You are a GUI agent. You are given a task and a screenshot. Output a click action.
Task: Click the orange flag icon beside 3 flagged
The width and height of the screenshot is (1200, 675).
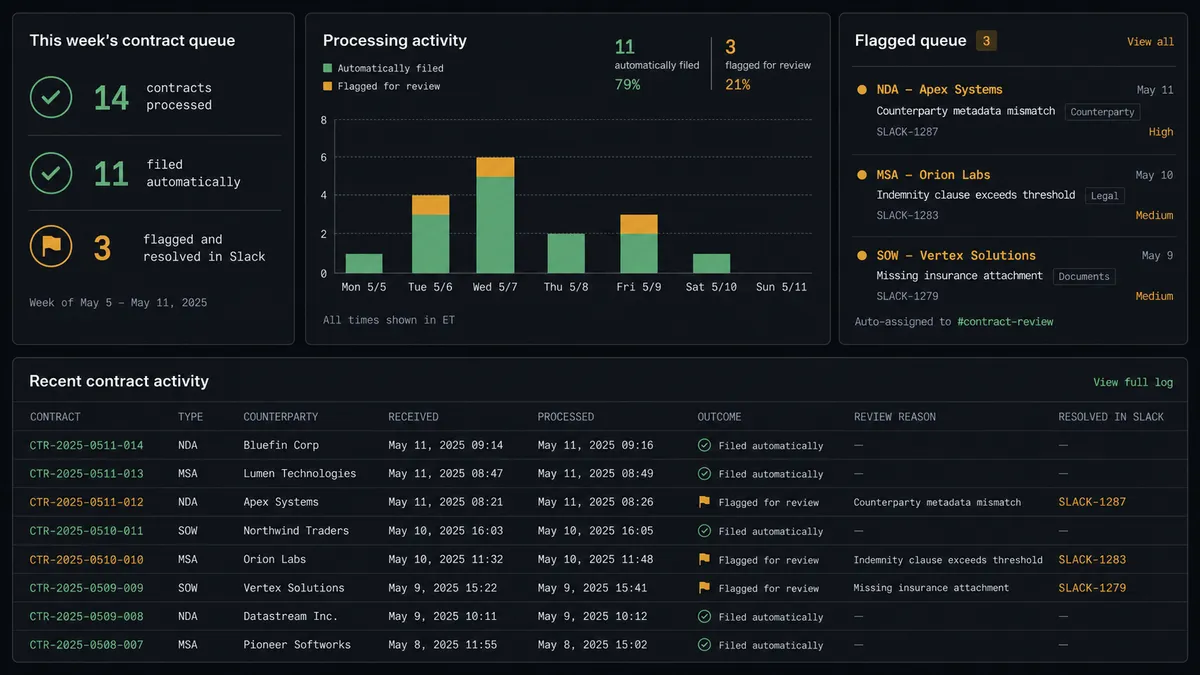pyautogui.click(x=50, y=247)
